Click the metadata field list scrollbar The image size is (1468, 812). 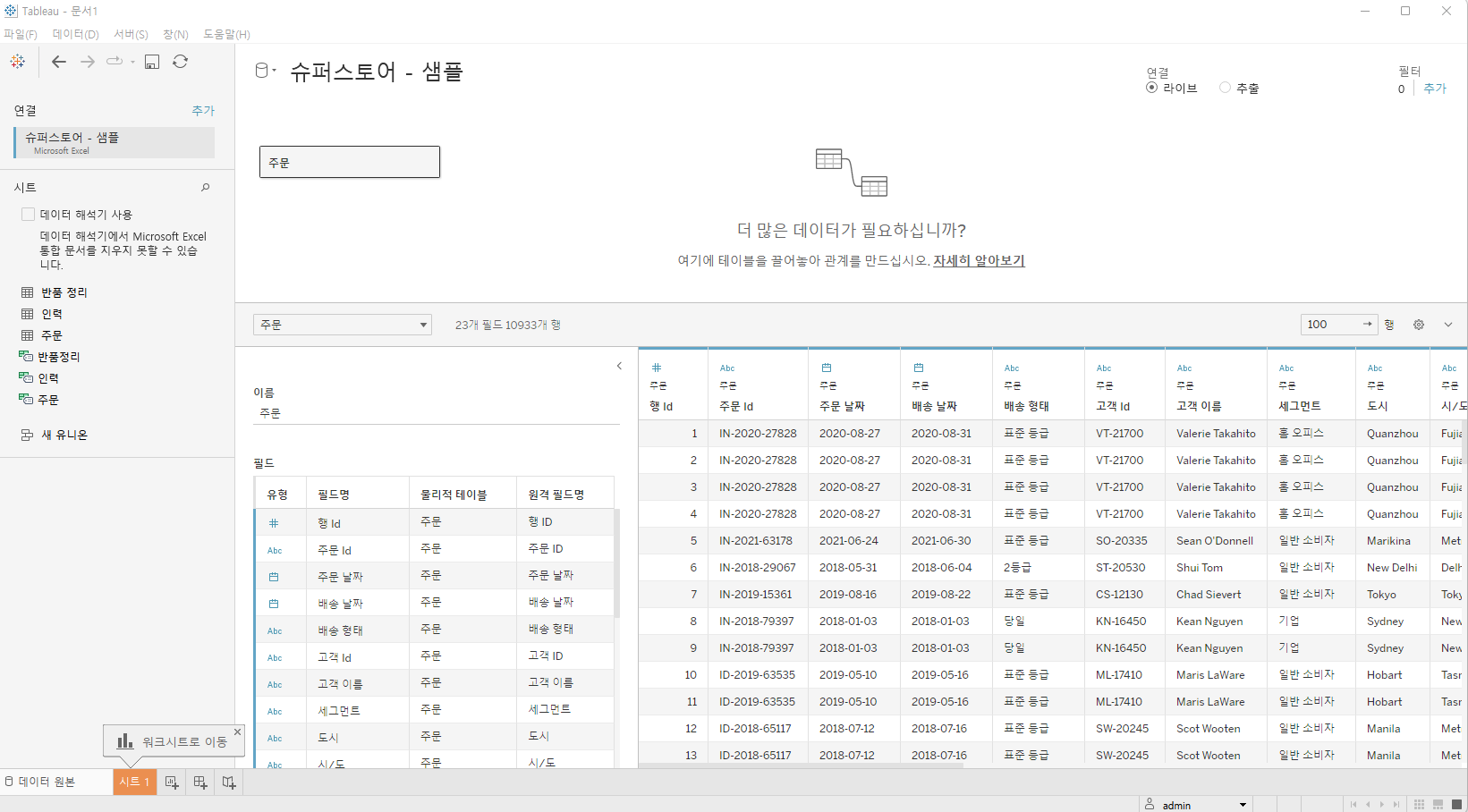tap(617, 562)
